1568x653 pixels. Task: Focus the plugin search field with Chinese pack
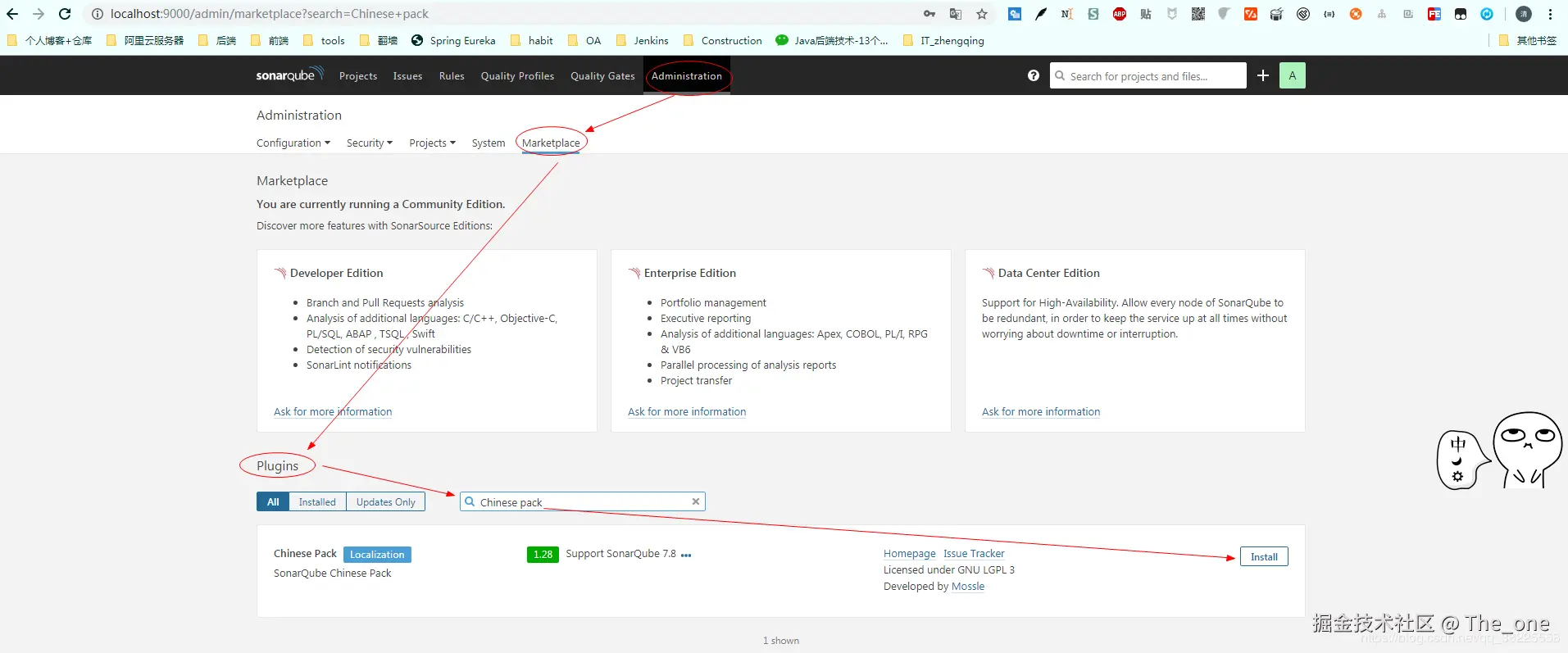pyautogui.click(x=583, y=501)
